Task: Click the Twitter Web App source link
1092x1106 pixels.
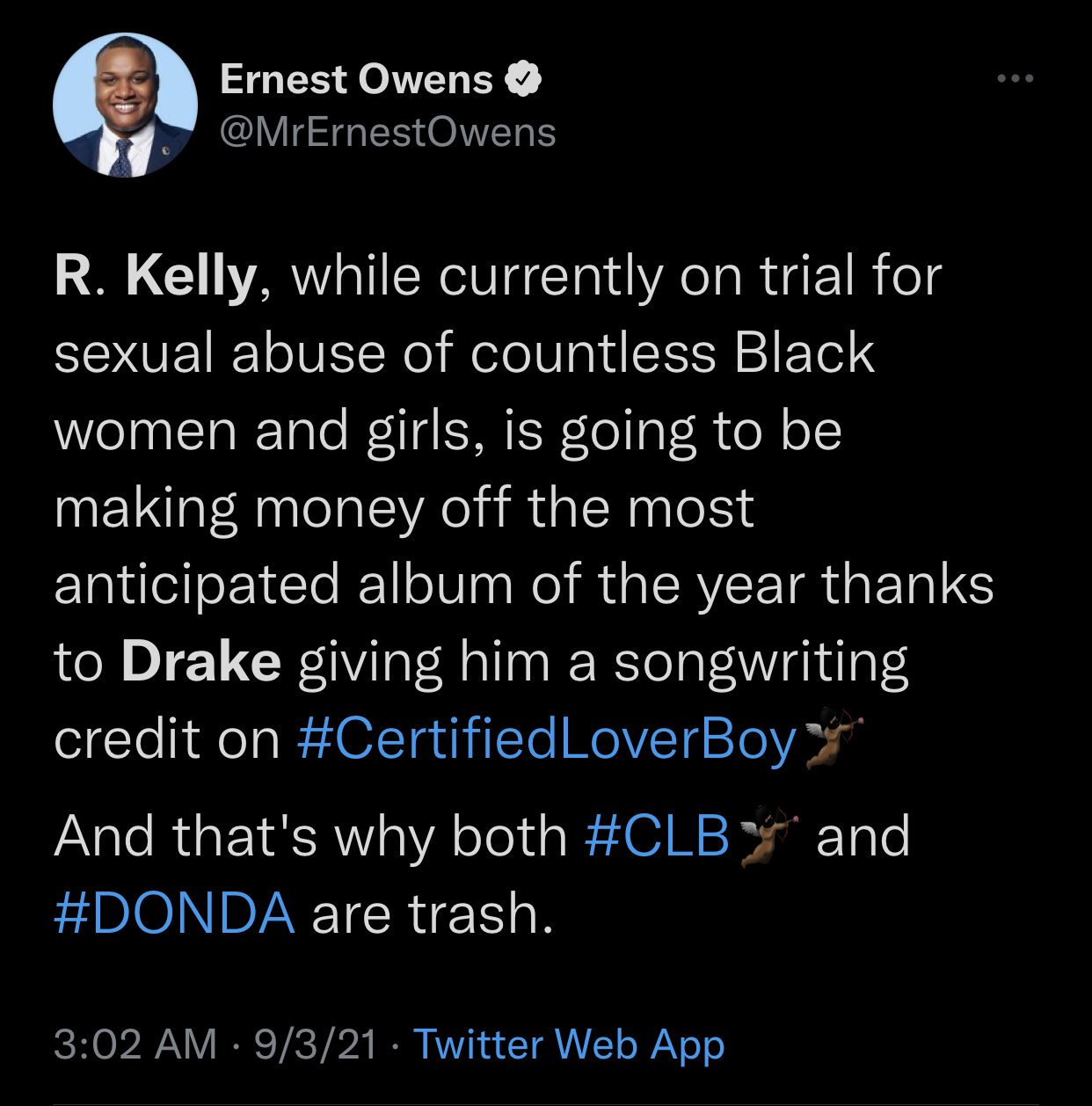Action: [x=570, y=1045]
